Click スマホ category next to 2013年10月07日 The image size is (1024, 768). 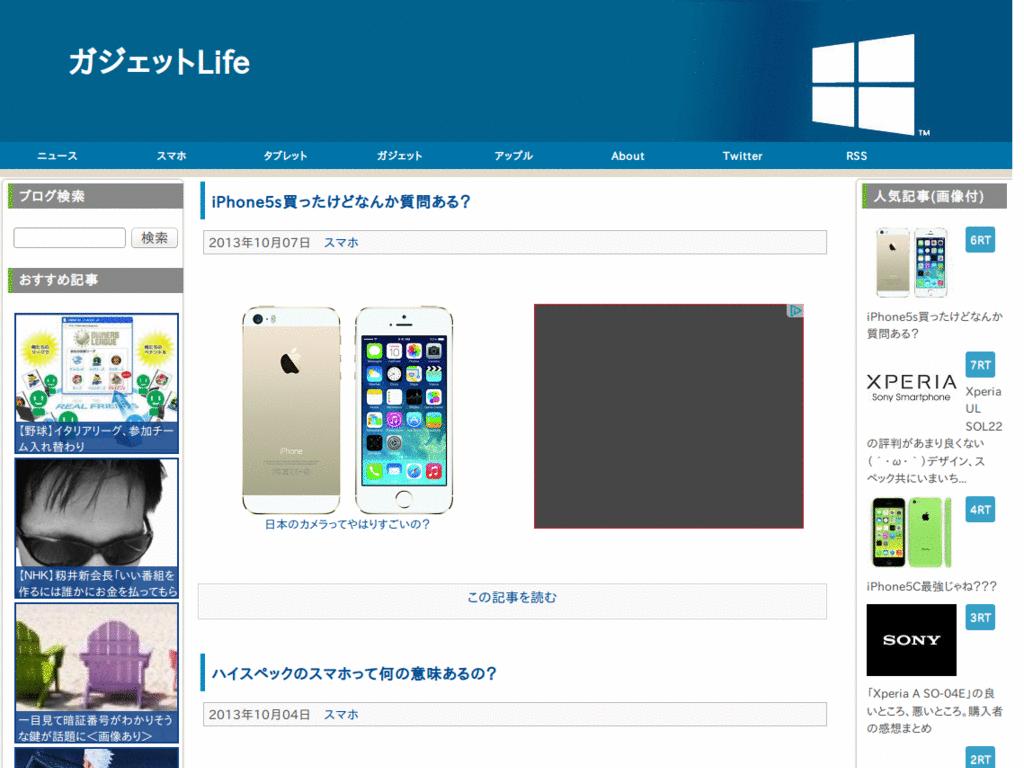[342, 242]
